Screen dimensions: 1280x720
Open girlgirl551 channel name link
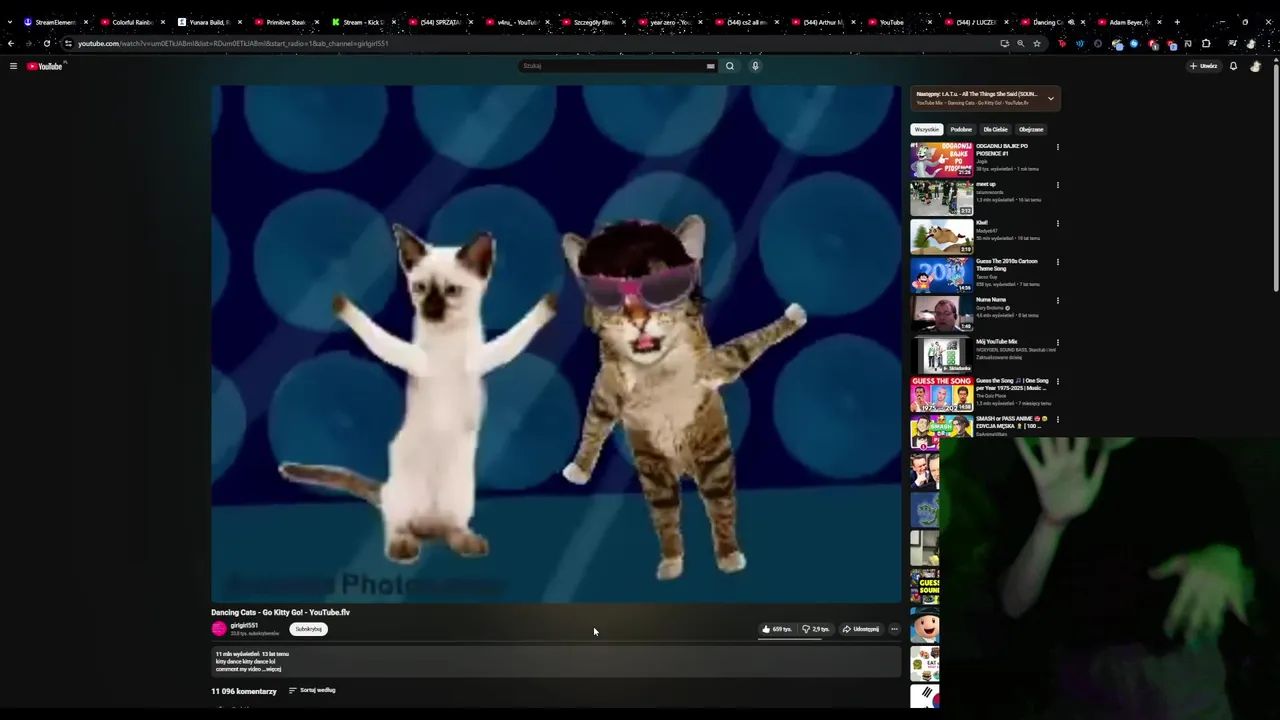(244, 625)
